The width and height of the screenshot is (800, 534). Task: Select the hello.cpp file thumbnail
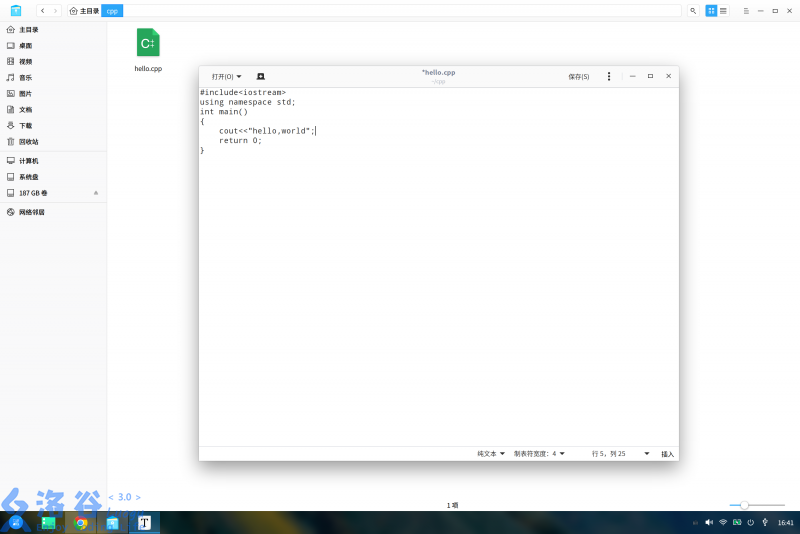(148, 44)
